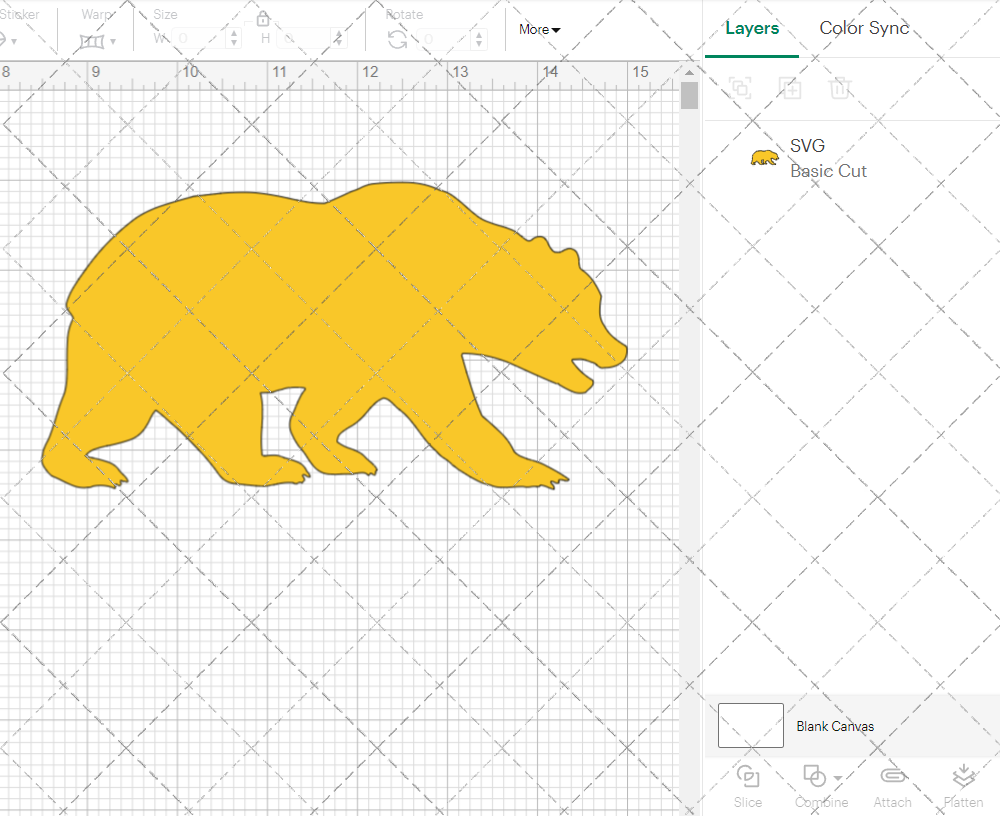The height and width of the screenshot is (816, 1000).
Task: Click the Delete trash icon in the Layers panel
Action: coord(841,88)
